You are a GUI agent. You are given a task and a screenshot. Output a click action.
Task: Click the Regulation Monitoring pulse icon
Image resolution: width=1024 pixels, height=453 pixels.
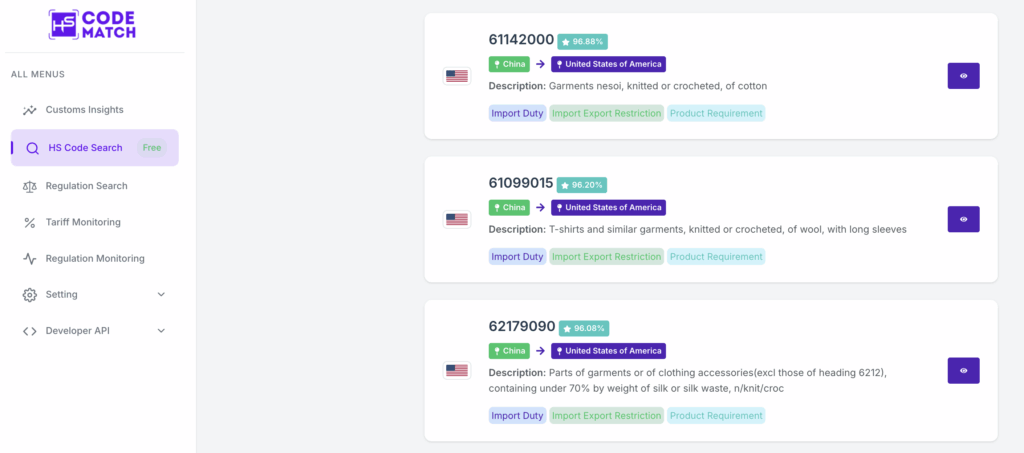tap(30, 258)
